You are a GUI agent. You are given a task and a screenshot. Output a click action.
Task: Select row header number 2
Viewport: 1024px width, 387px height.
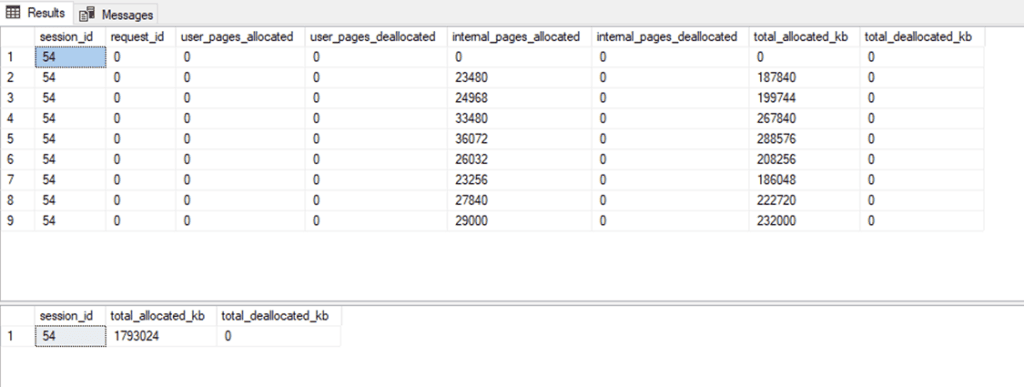coord(18,78)
